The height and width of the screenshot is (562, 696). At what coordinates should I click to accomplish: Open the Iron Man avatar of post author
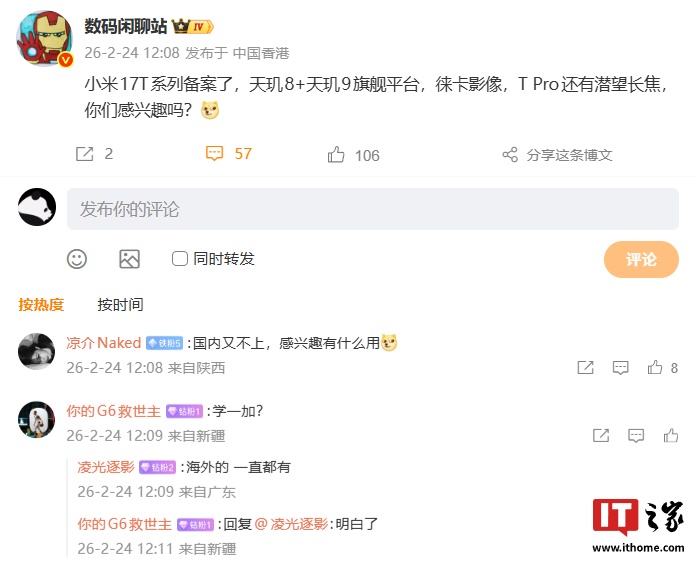(44, 38)
